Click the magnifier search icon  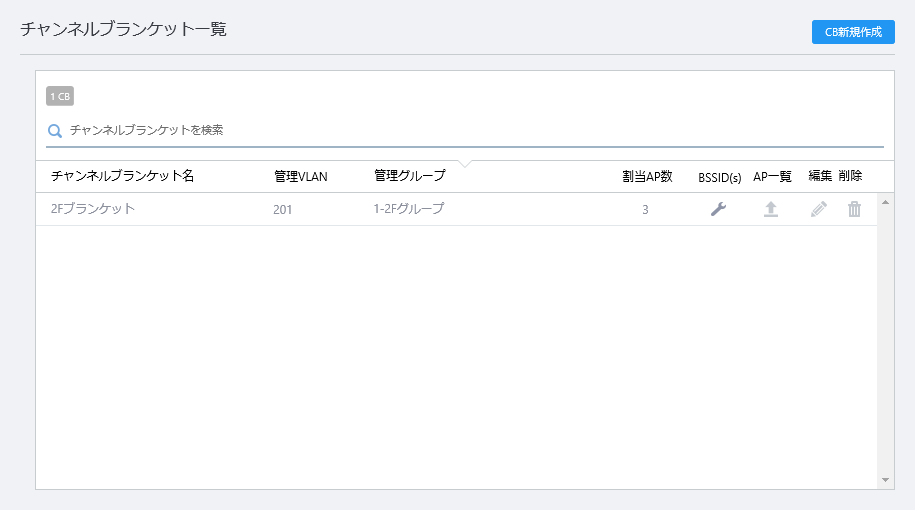pos(55,131)
